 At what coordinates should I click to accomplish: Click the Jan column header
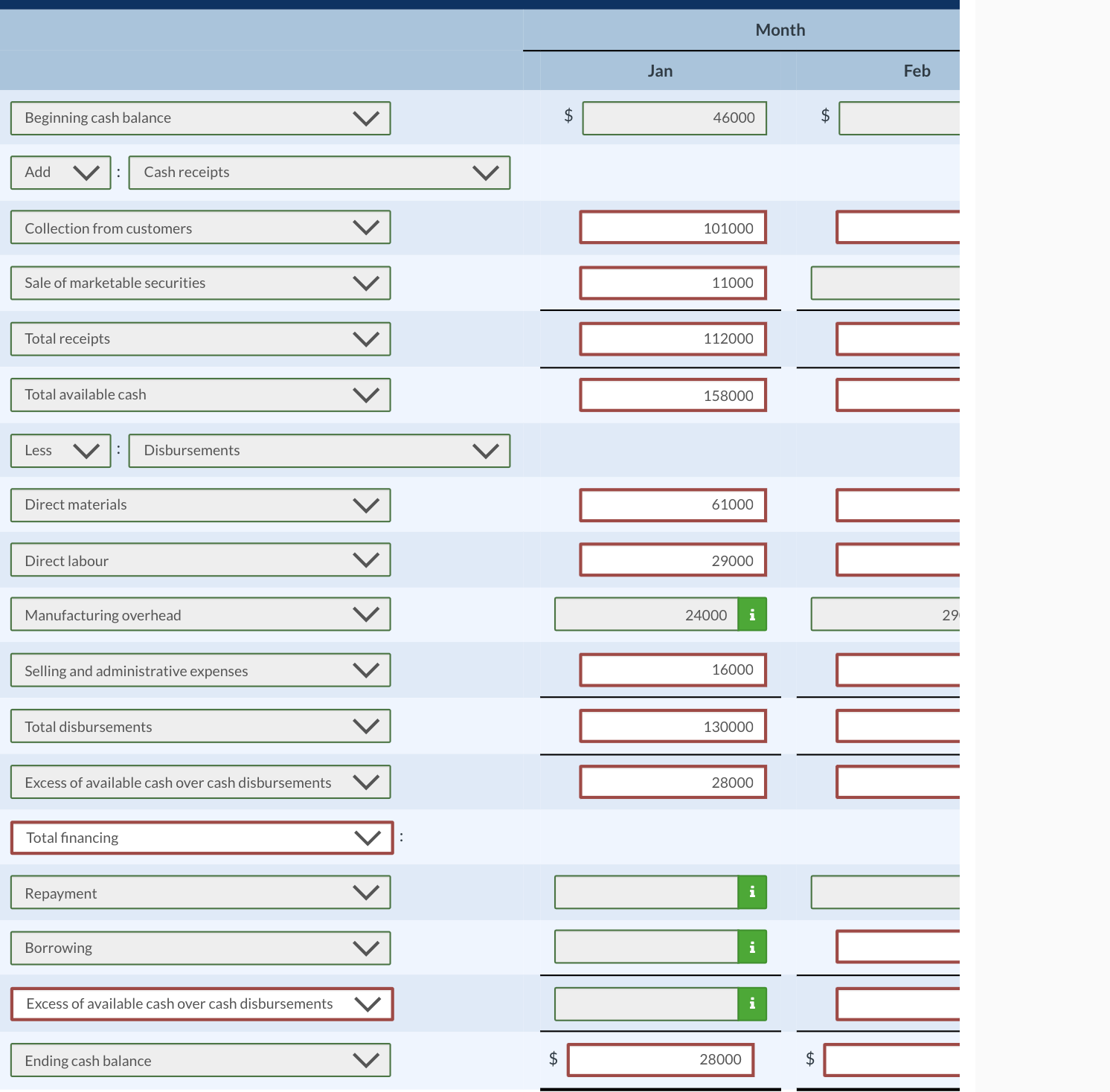coord(660,71)
